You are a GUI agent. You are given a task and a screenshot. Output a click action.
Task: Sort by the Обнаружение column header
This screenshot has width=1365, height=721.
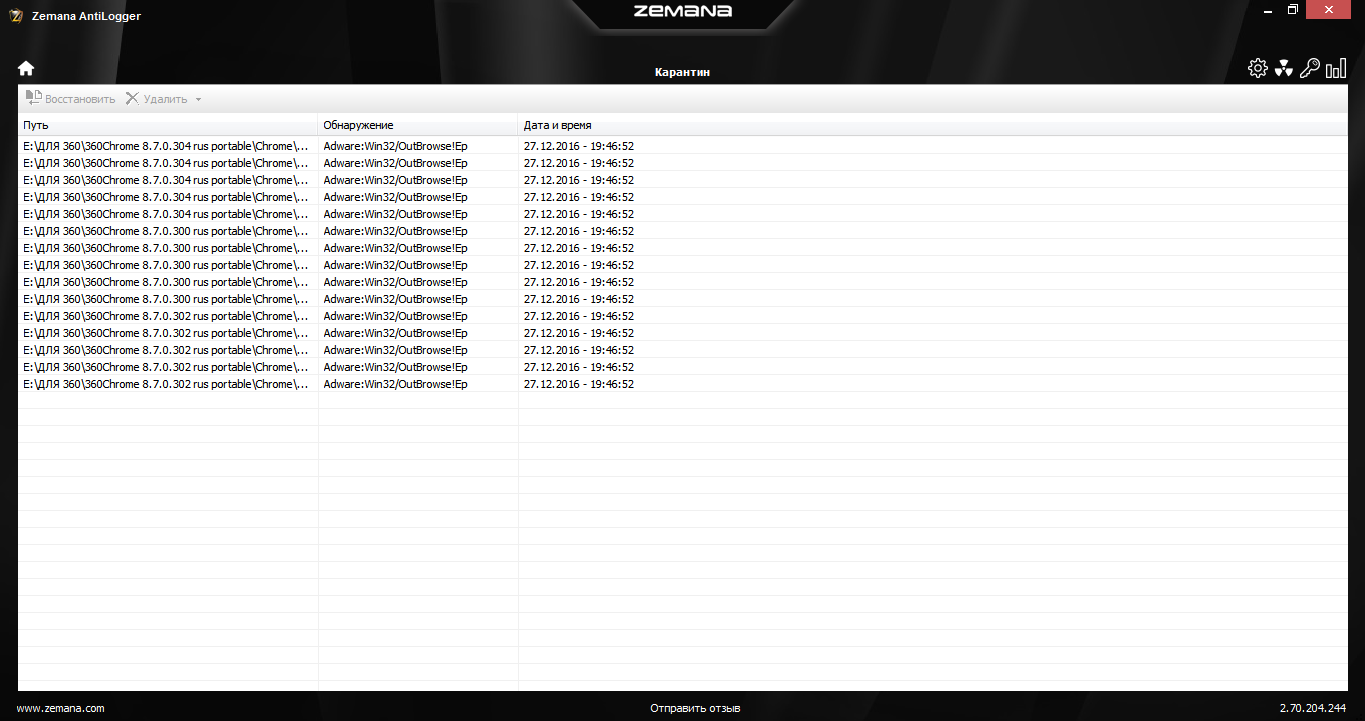point(418,125)
